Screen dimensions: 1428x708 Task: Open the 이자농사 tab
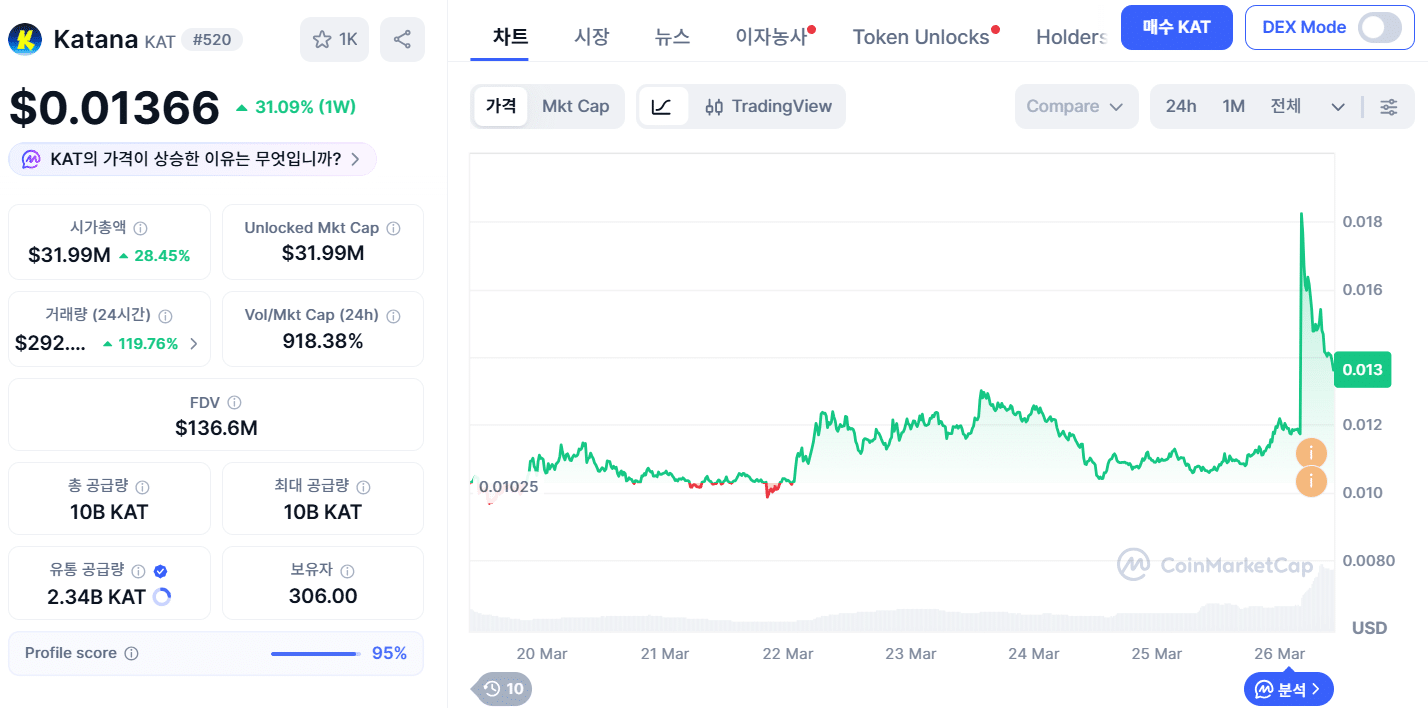771,37
